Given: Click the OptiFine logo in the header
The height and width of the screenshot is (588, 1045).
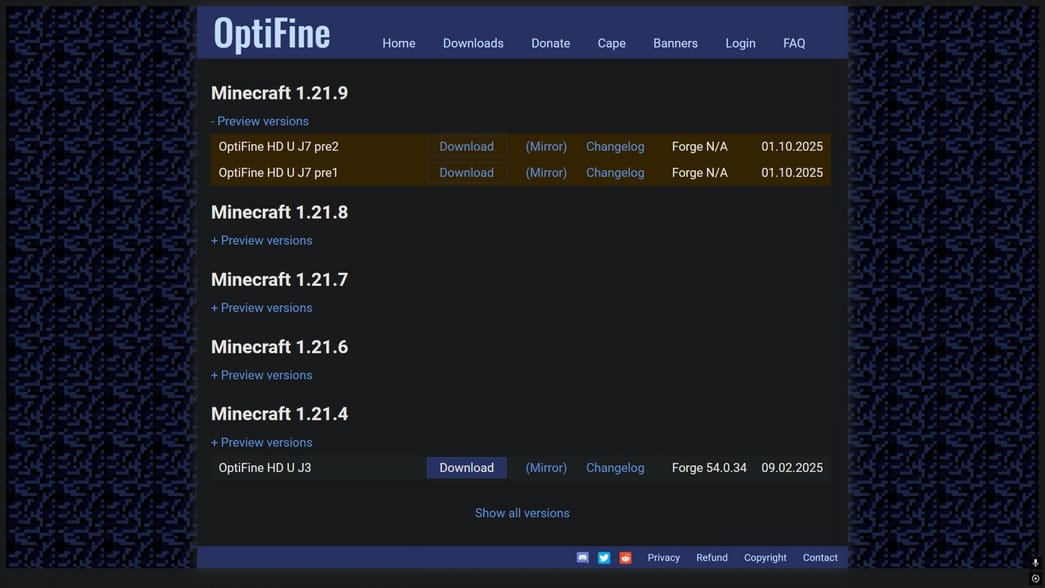Looking at the screenshot, I should pyautogui.click(x=270, y=33).
